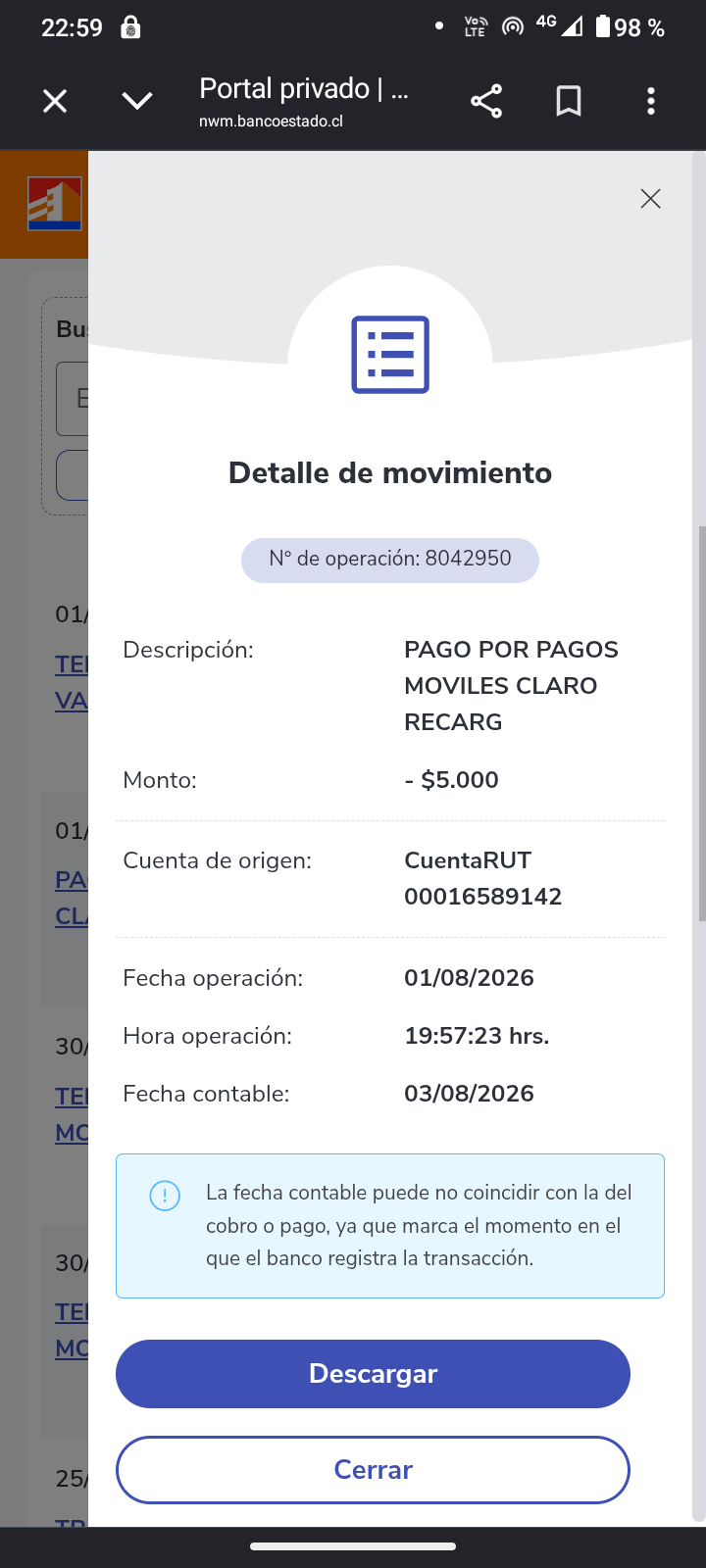Tap the info icon in the blue notice
Screen dimensions: 706x1568
coord(165,1196)
